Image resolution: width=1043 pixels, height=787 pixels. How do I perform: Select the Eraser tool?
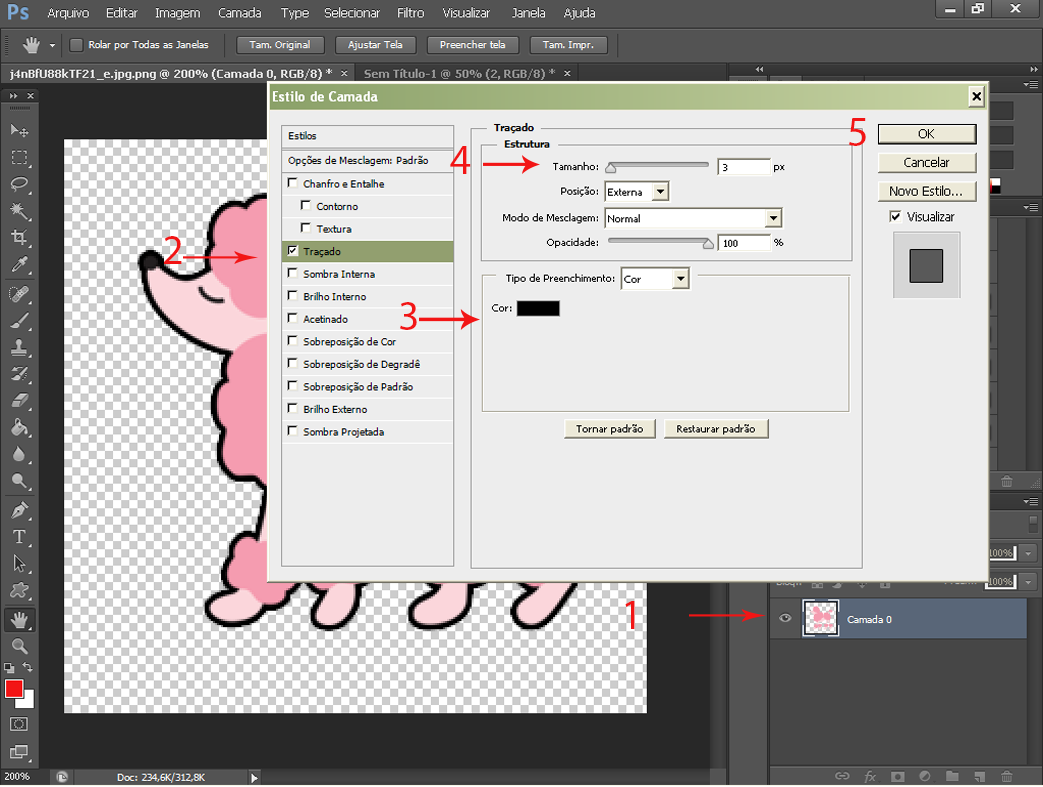pyautogui.click(x=19, y=400)
